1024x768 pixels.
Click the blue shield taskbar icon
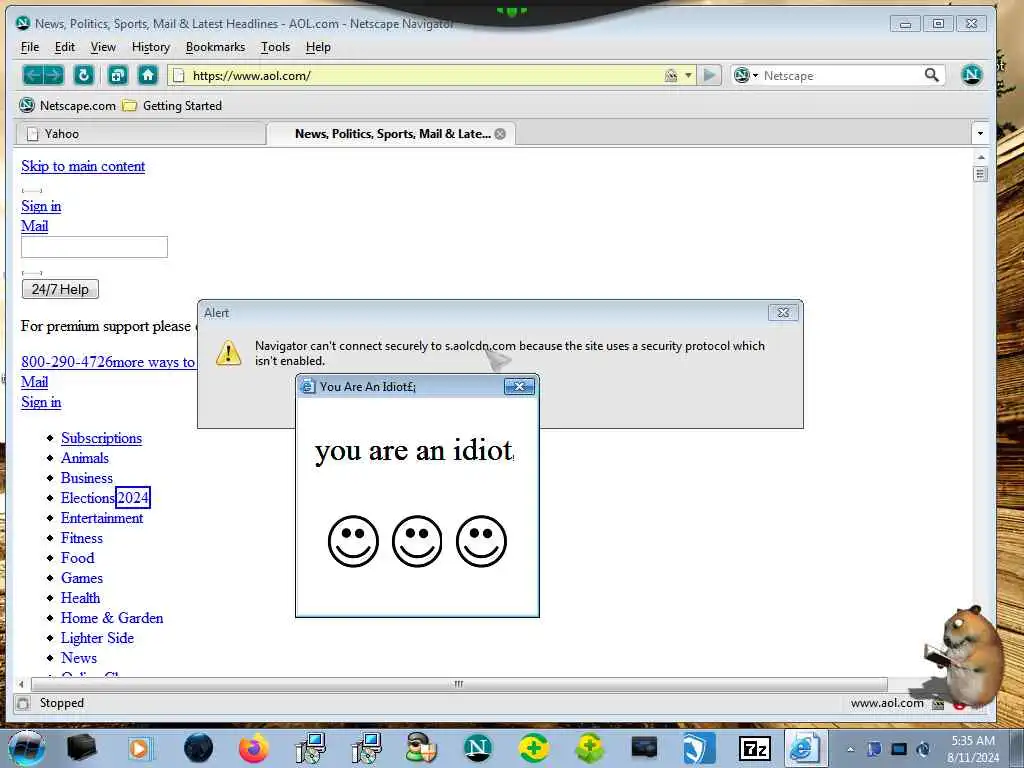coord(697,748)
